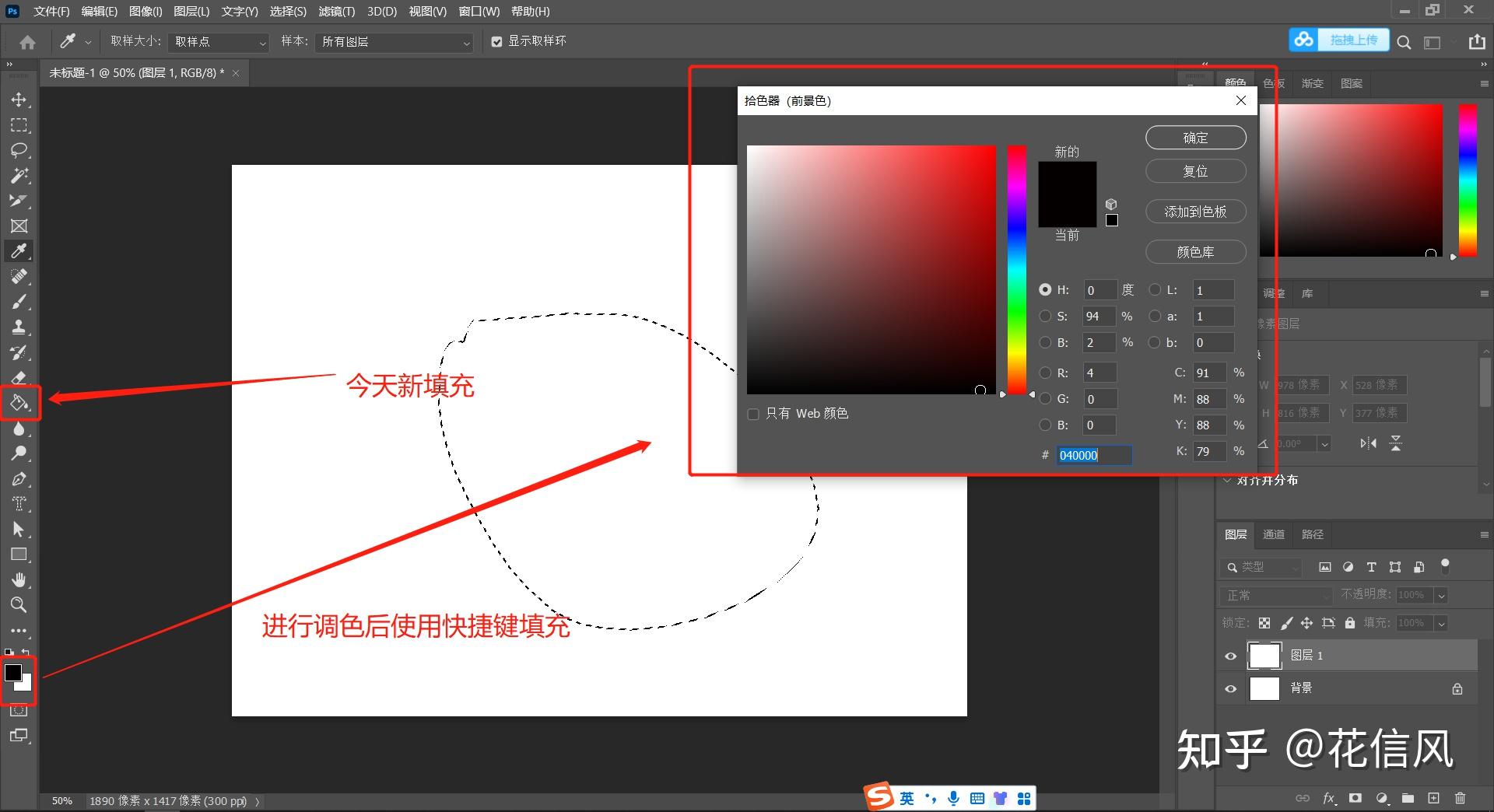This screenshot has height=812, width=1494.
Task: Select the Brush tool
Action: 19,302
